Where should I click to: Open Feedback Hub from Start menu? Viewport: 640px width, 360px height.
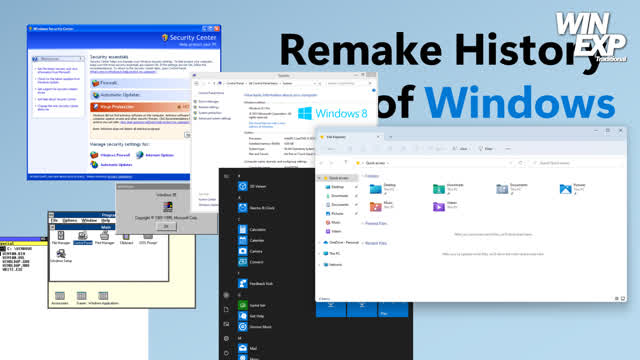click(x=256, y=283)
